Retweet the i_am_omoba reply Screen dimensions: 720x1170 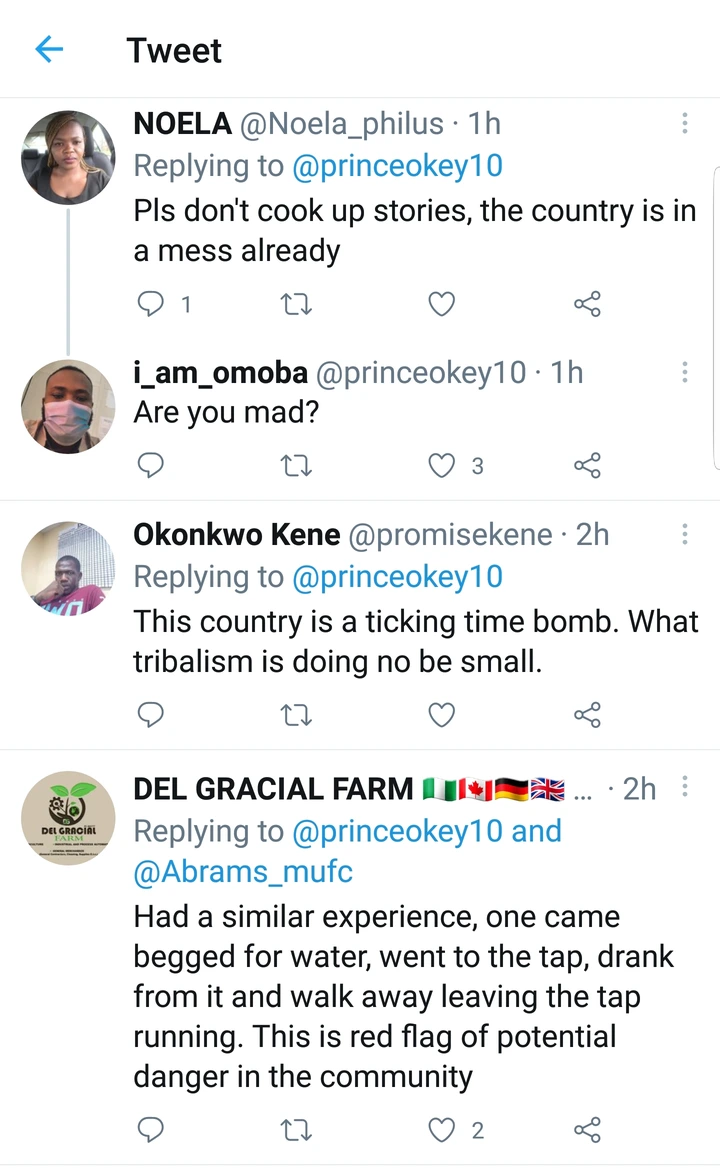click(x=296, y=465)
